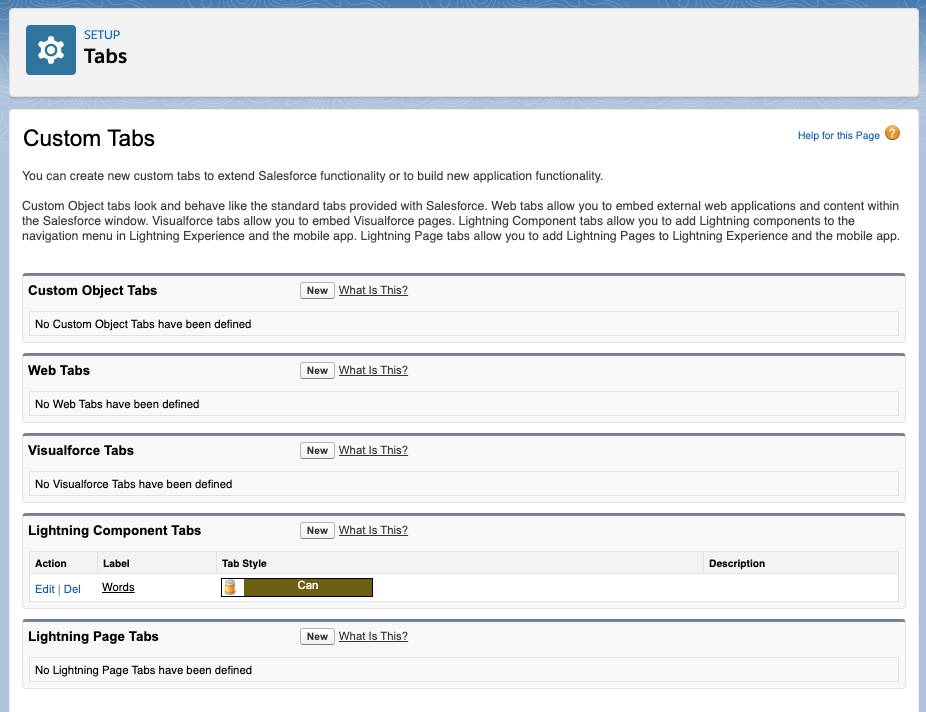Click the Action column header
This screenshot has height=712, width=926.
click(51, 563)
